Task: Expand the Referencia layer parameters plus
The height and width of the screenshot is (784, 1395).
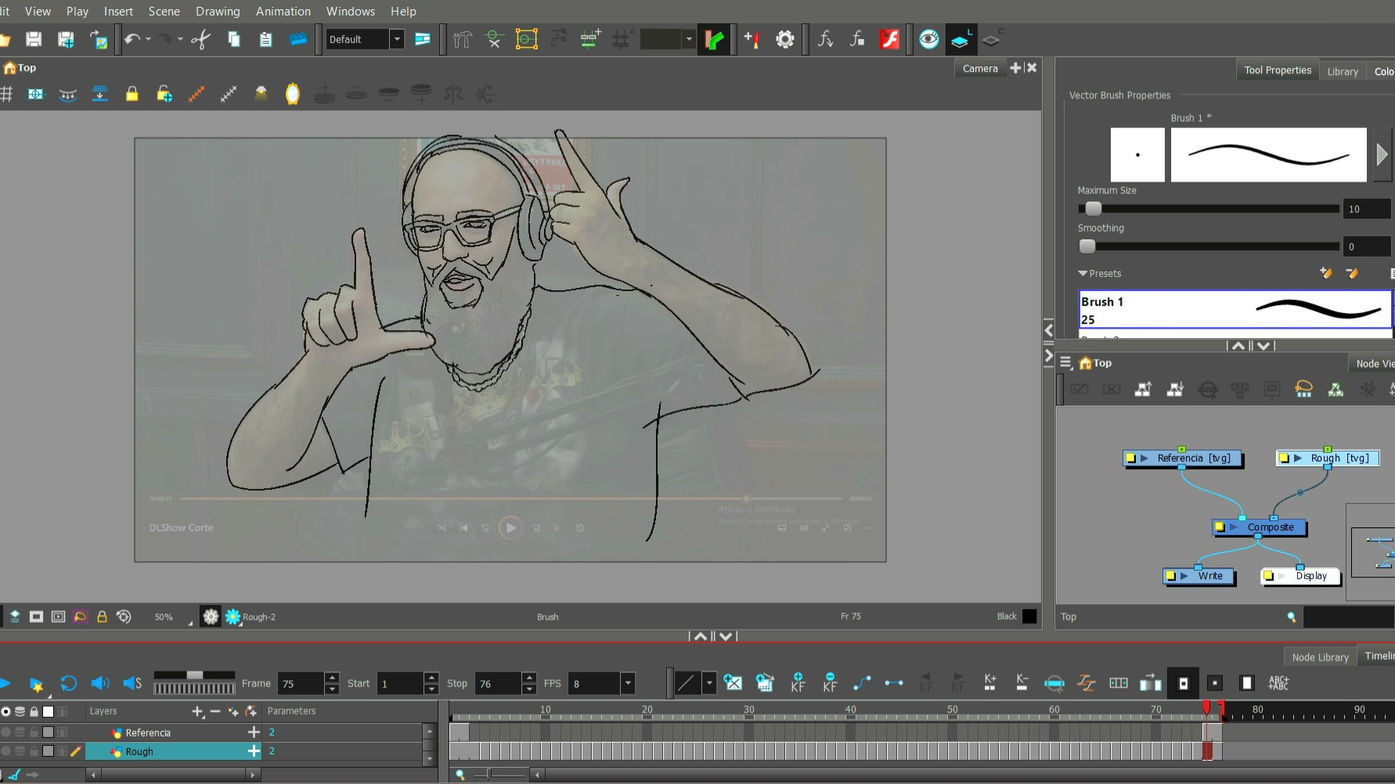Action: click(254, 733)
